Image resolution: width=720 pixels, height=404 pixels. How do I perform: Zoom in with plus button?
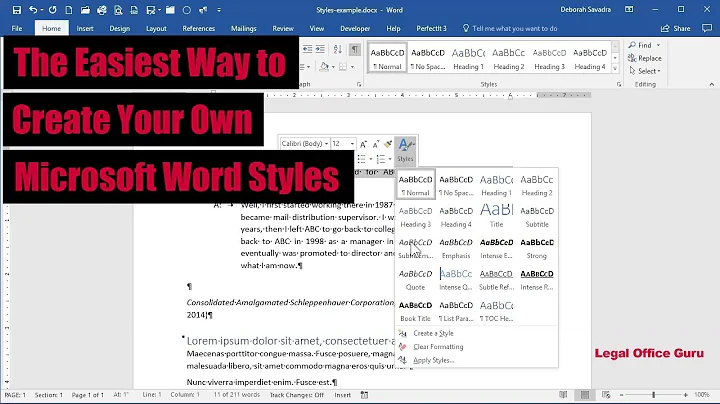point(686,395)
